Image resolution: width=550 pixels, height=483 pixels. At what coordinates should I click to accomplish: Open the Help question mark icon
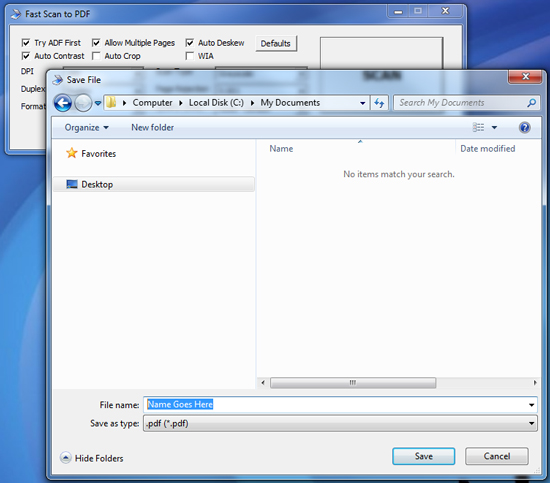[x=524, y=127]
